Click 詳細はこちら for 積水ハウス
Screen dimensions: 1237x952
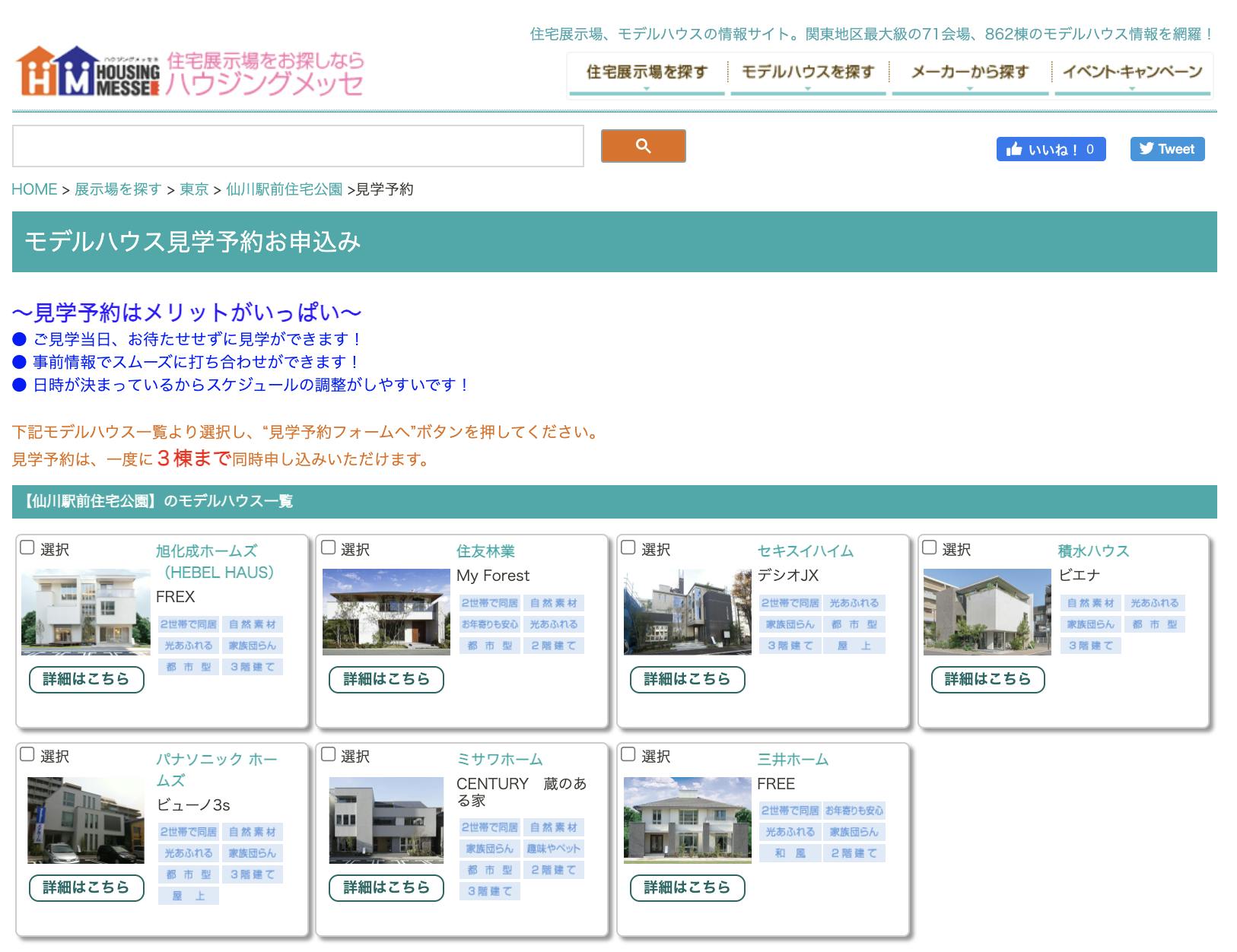[987, 679]
